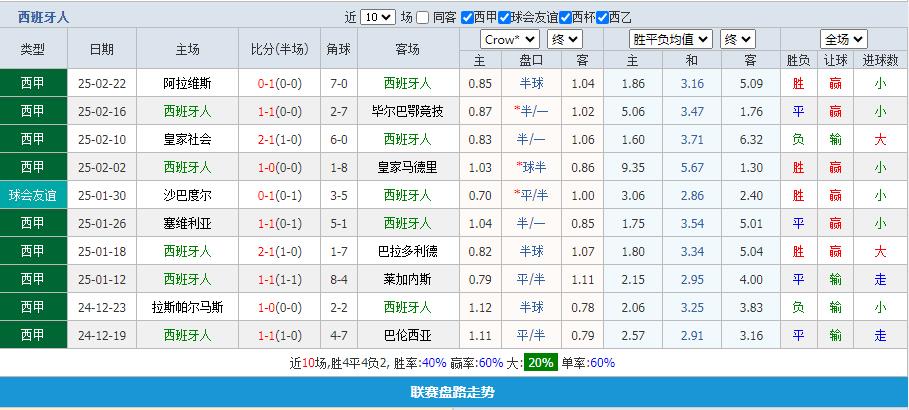This screenshot has height=410, width=909.
Task: Open 皇家社会 team link
Action: 187,139
